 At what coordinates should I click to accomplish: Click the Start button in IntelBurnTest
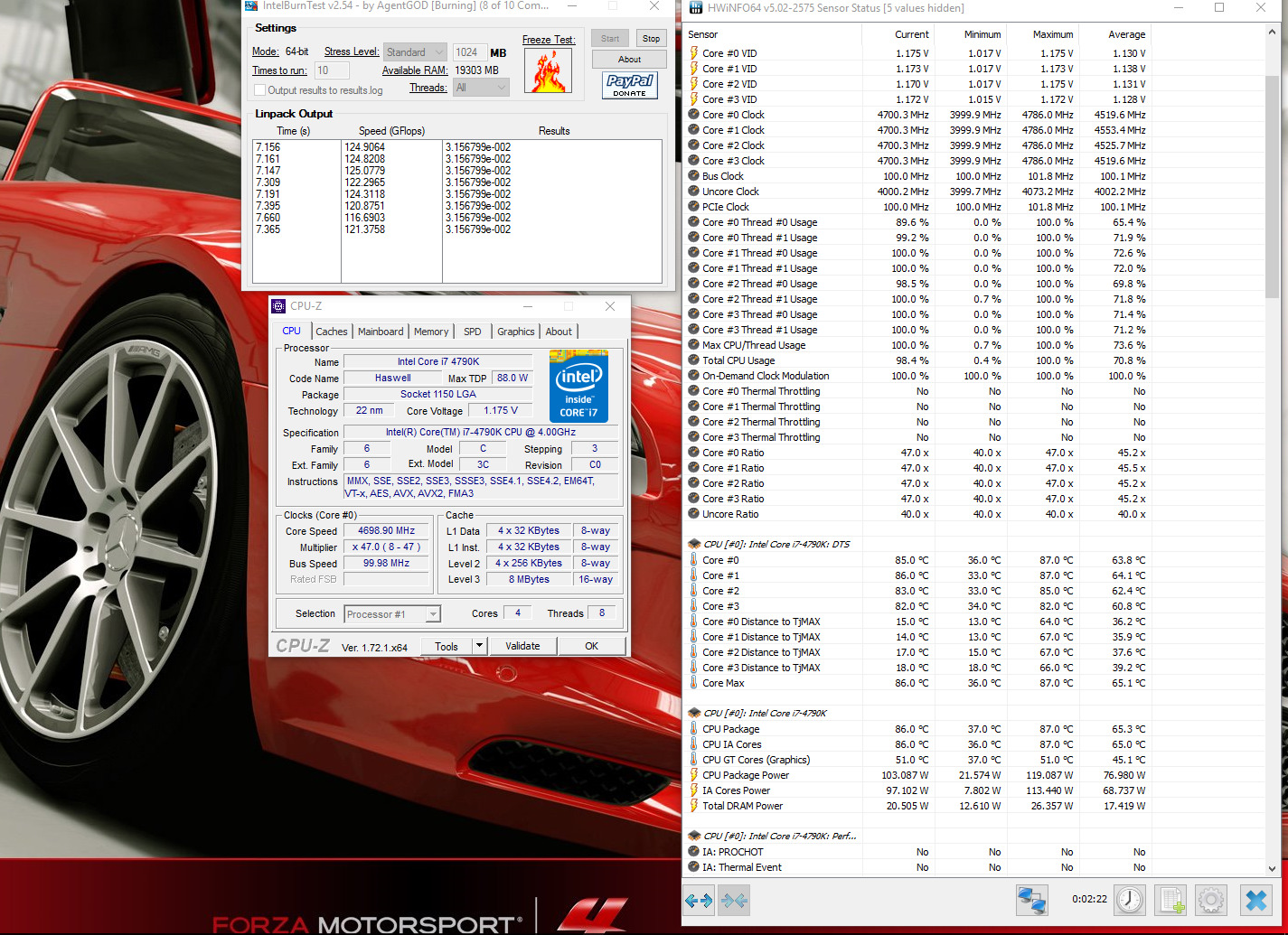(x=610, y=39)
